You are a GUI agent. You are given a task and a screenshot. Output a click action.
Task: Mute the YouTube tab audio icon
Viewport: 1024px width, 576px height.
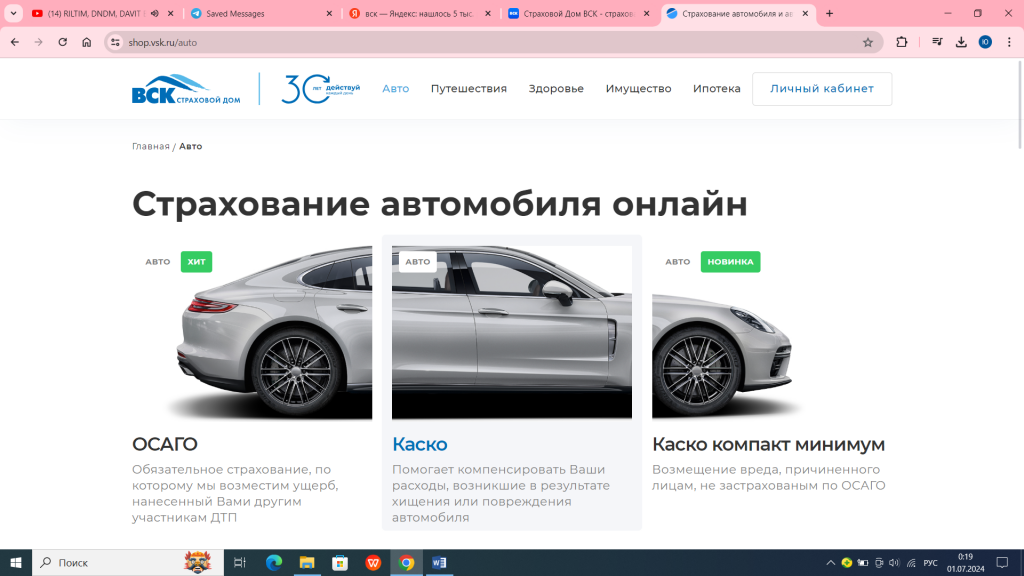[x=155, y=13]
